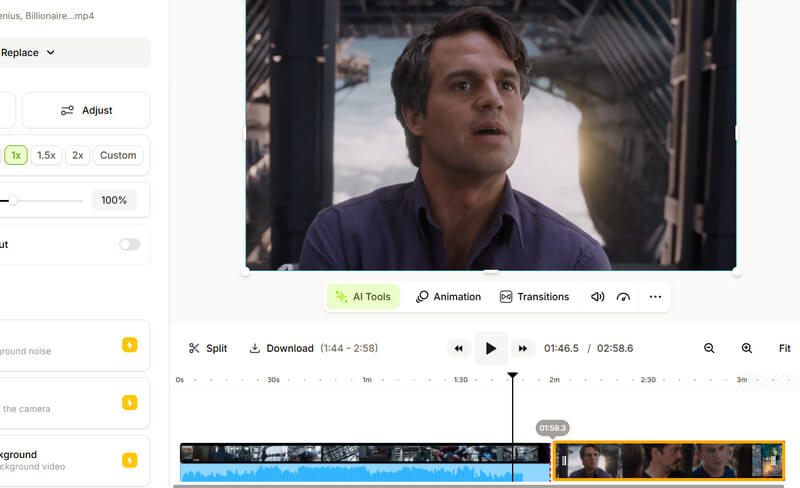The width and height of the screenshot is (800, 488).
Task: Click the (1:44 - 2:58) range label
Action: [x=349, y=348]
